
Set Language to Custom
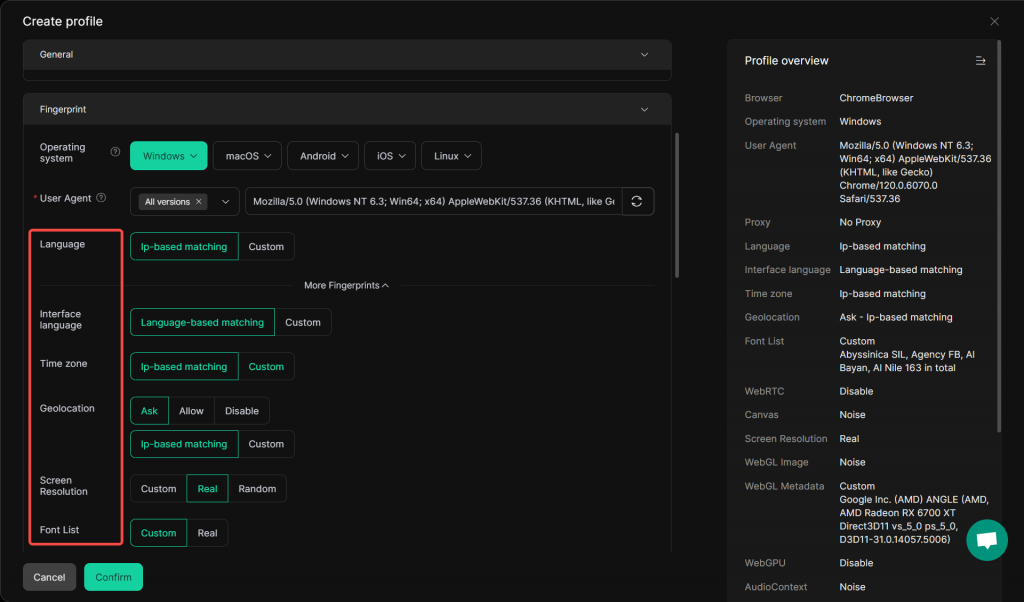click(x=266, y=247)
